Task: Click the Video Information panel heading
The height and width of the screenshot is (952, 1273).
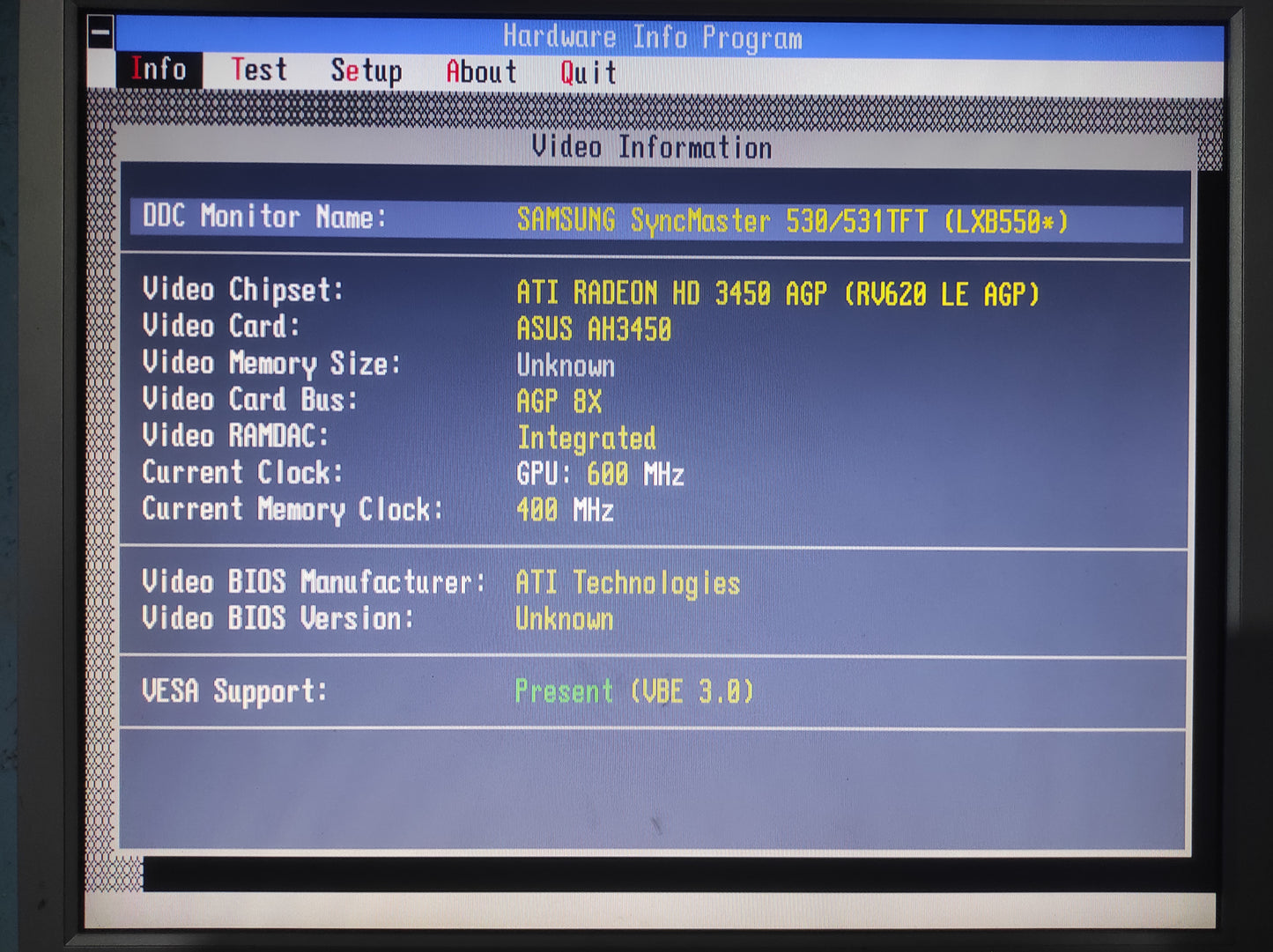Action: [x=651, y=147]
